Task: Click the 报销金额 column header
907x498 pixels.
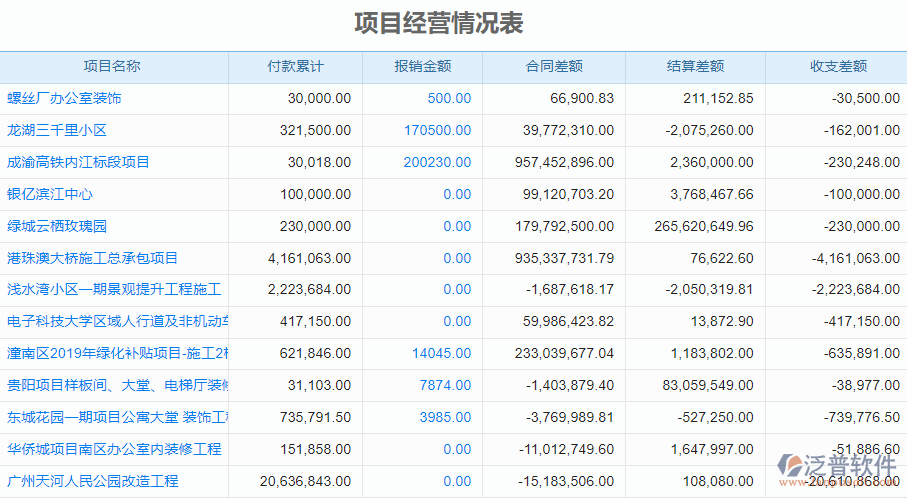Action: 423,67
